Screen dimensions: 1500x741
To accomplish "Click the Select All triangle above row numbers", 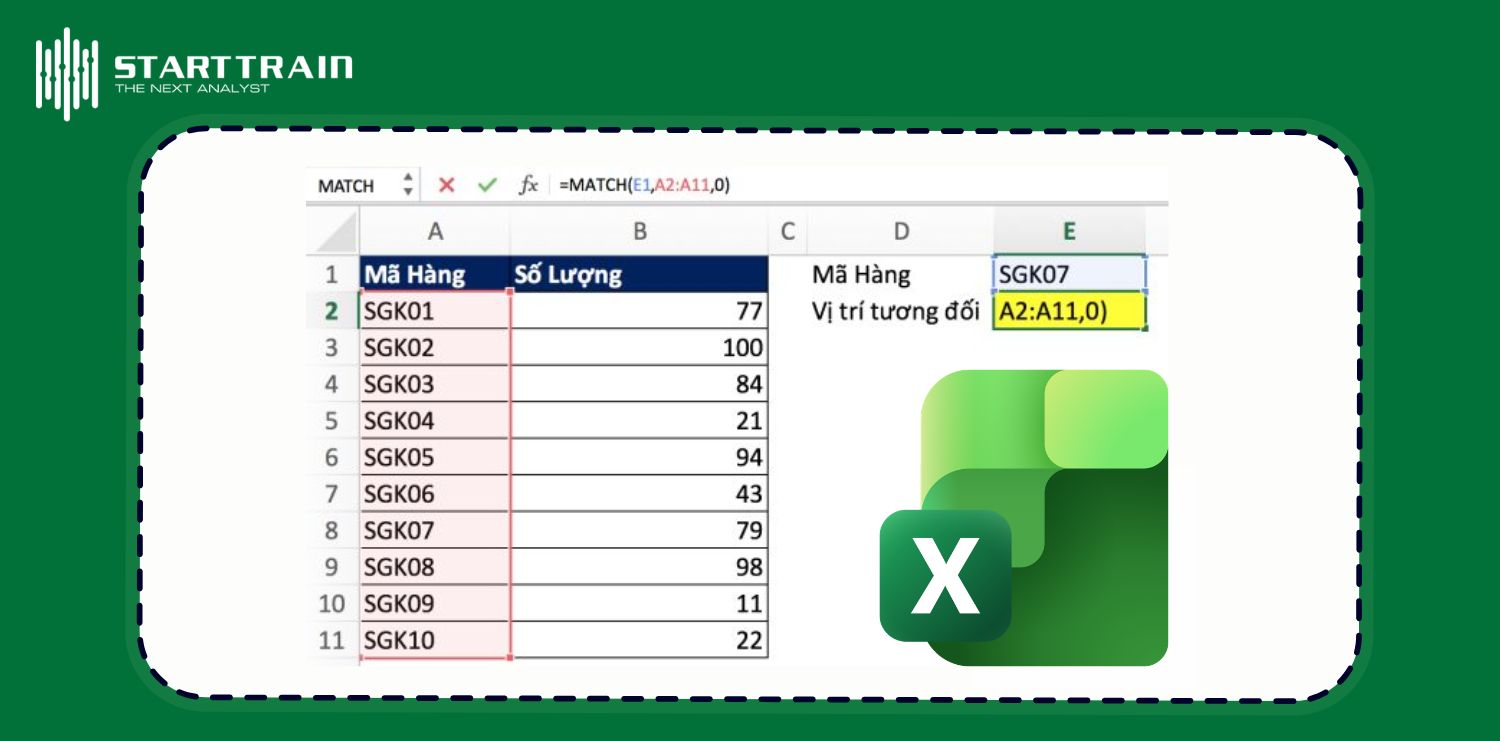I will (x=333, y=231).
